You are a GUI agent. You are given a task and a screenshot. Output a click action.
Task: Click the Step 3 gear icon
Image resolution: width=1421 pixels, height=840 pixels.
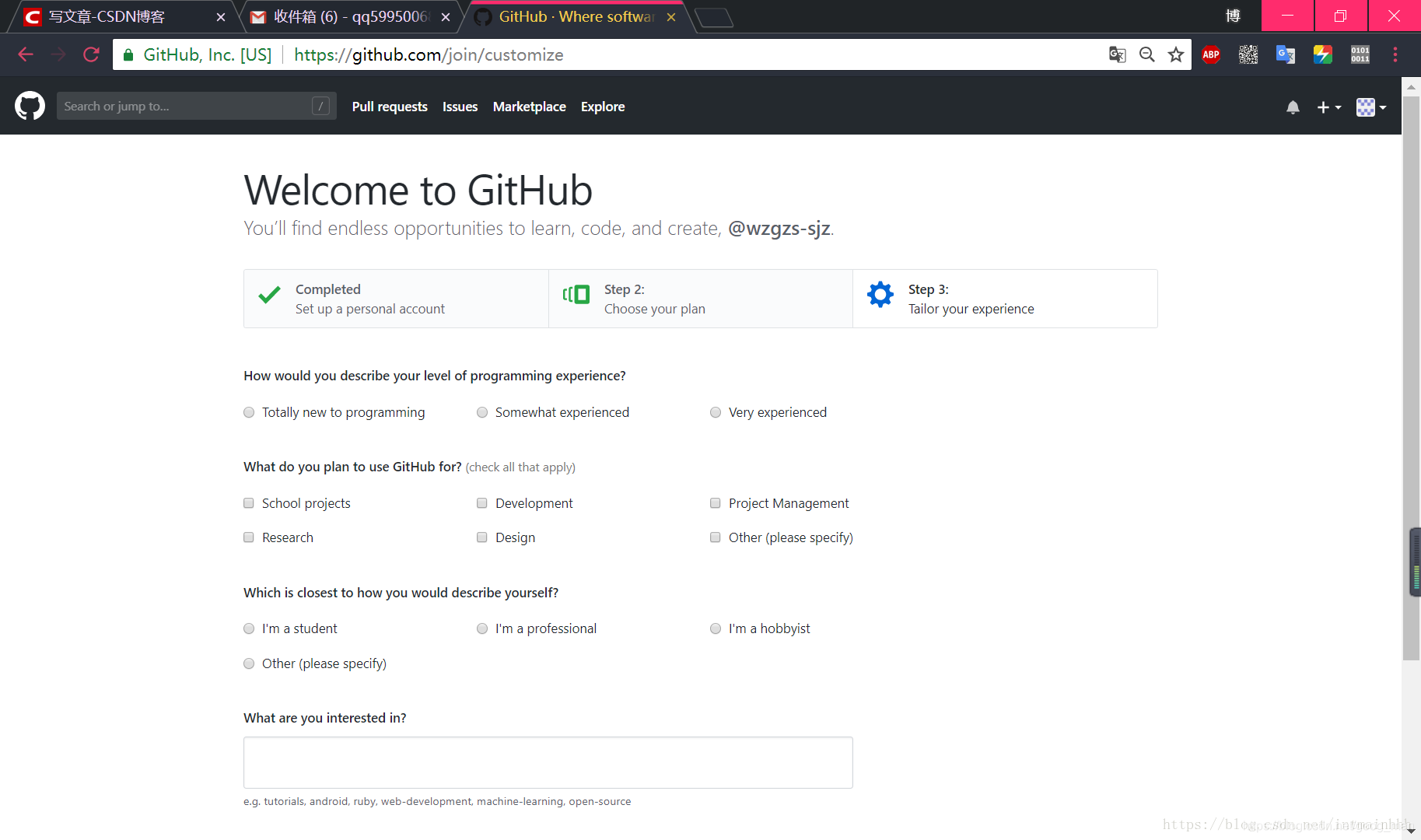(x=880, y=294)
